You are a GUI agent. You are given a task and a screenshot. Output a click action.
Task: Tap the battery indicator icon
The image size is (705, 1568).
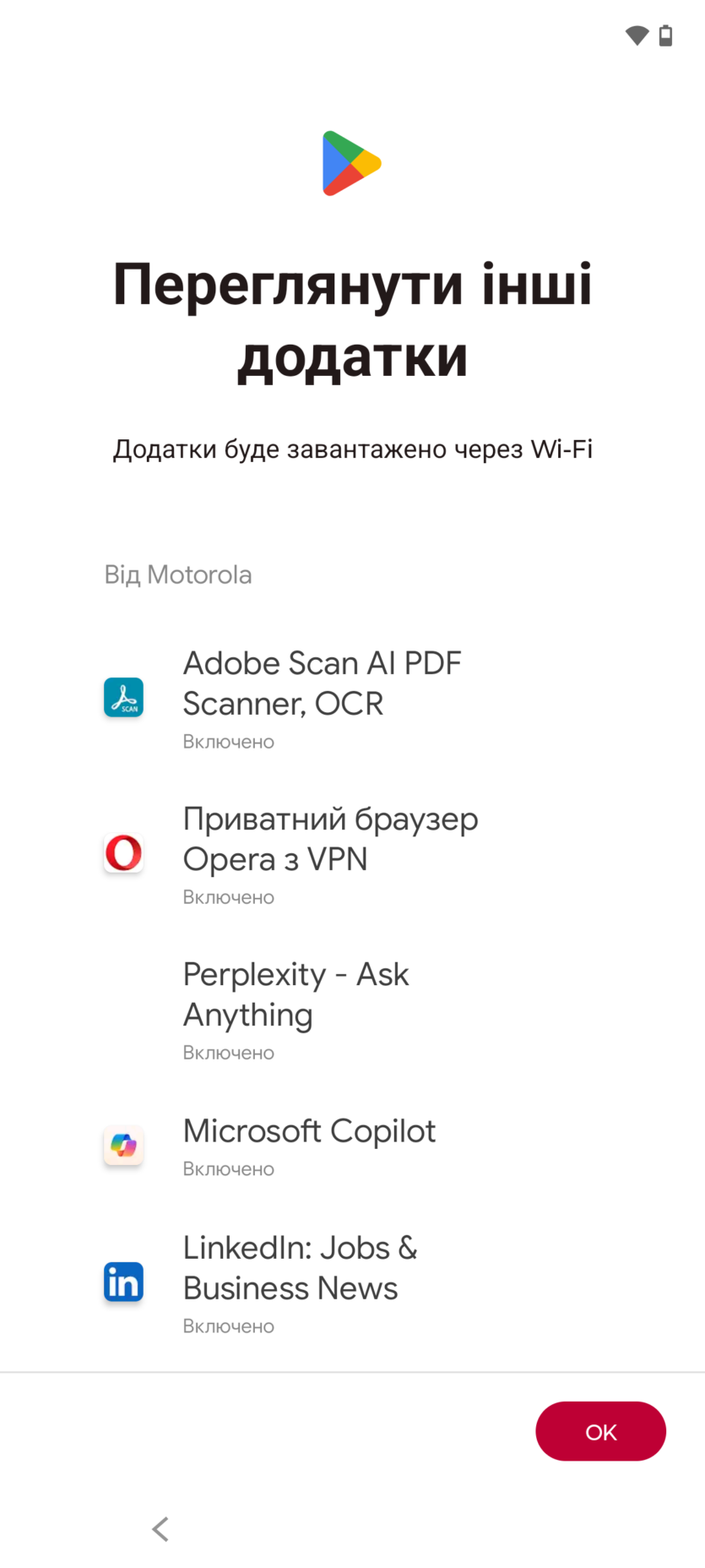point(666,35)
